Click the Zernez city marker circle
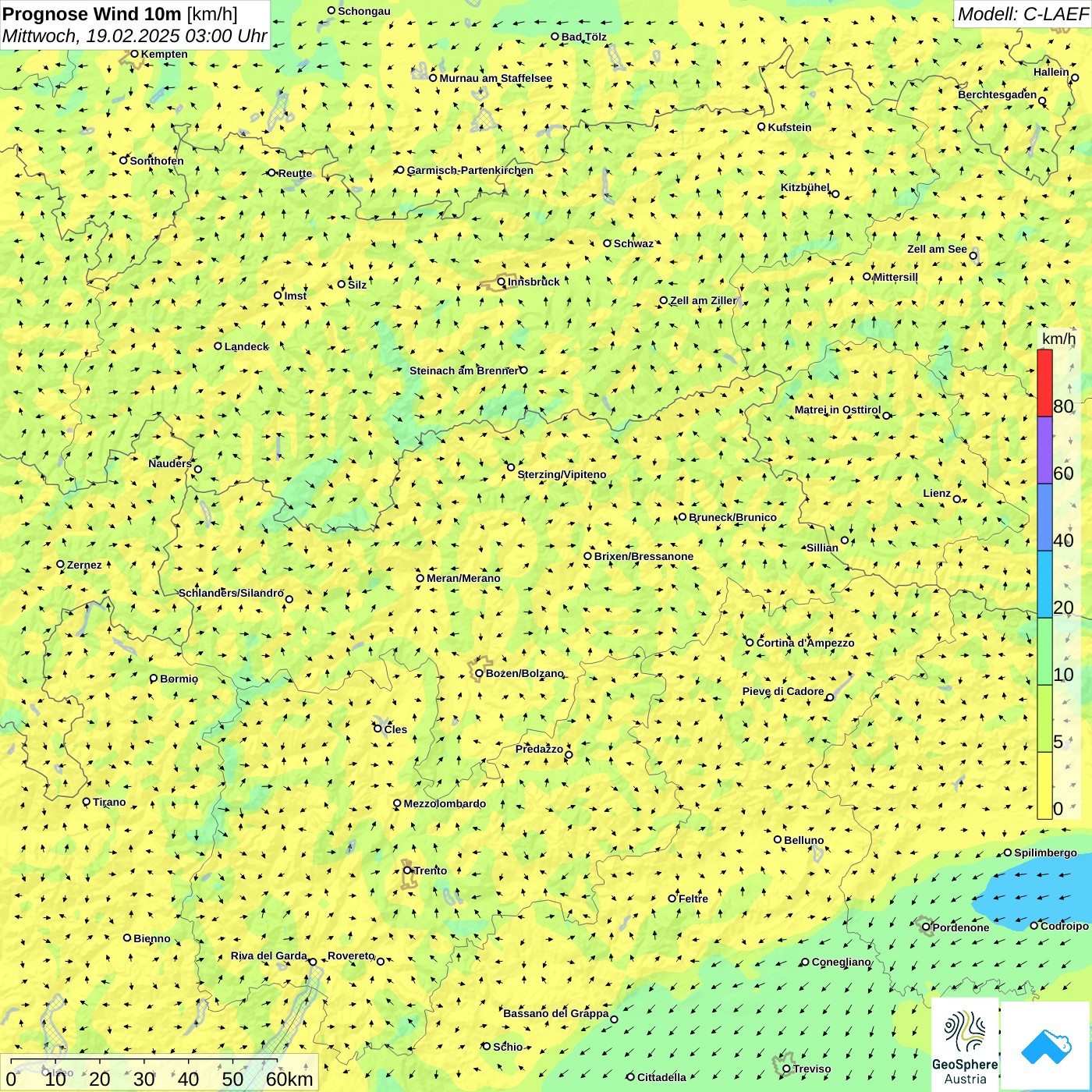 pyautogui.click(x=60, y=564)
